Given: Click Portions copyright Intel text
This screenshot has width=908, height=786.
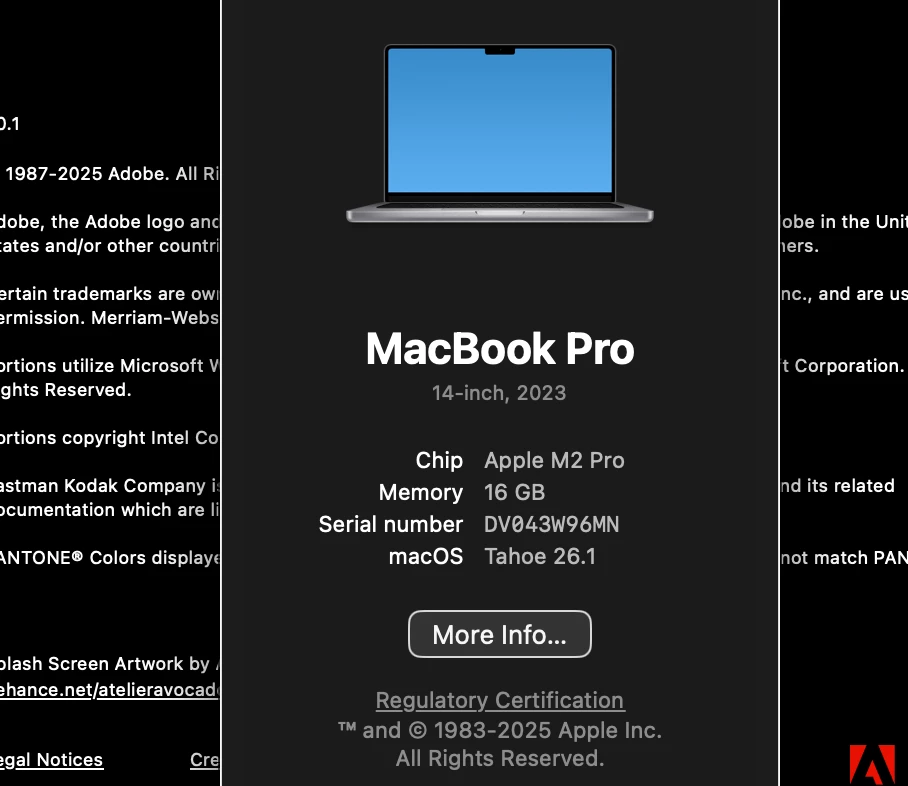Looking at the screenshot, I should tap(109, 437).
